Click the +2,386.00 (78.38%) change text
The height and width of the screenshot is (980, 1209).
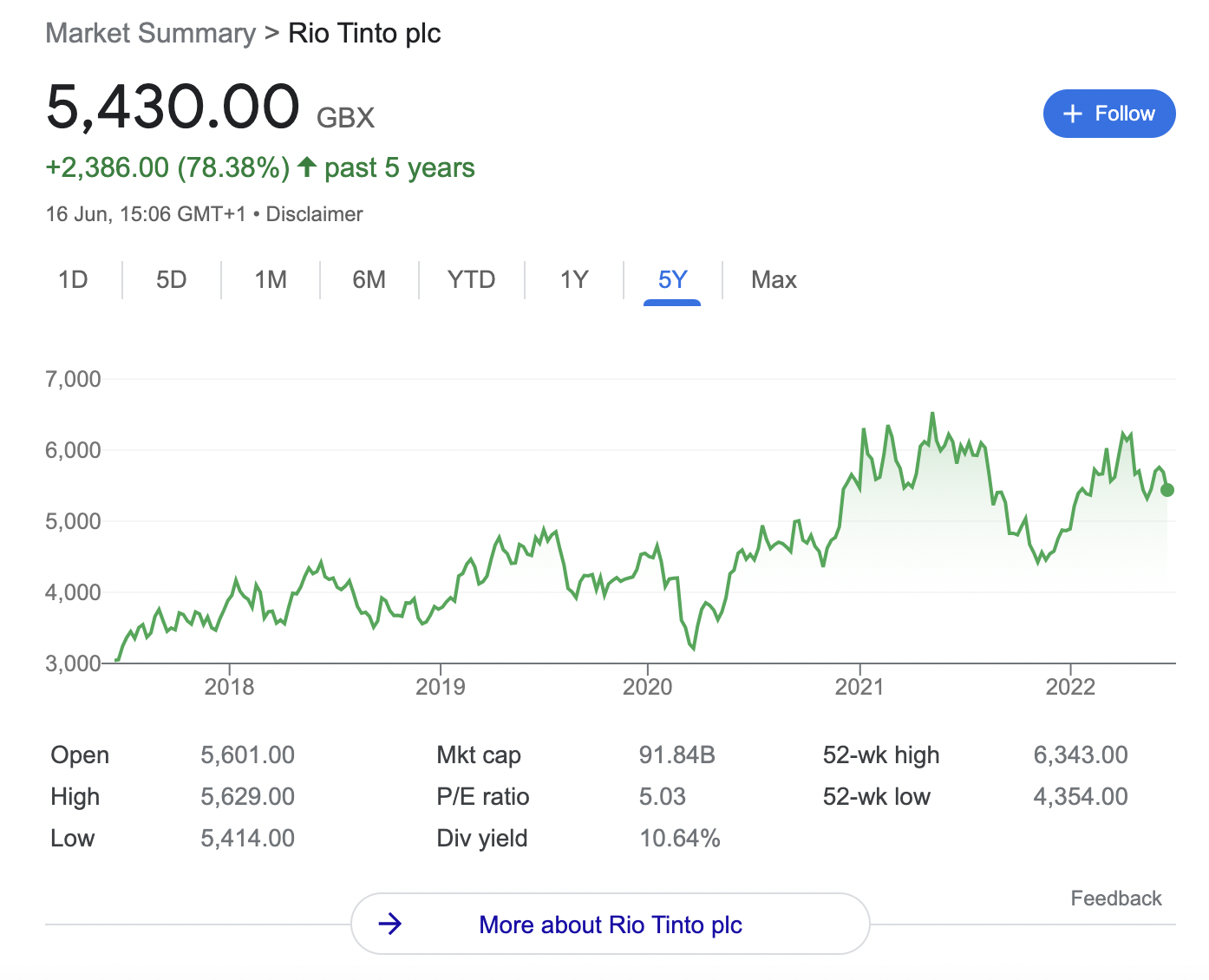tap(167, 167)
